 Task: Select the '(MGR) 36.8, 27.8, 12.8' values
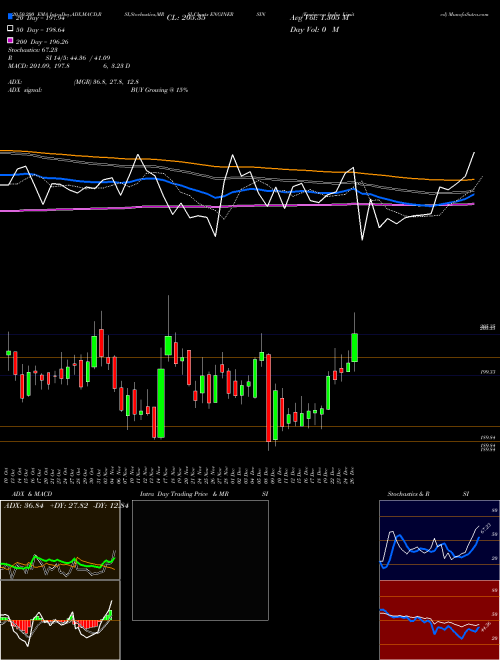[106, 82]
